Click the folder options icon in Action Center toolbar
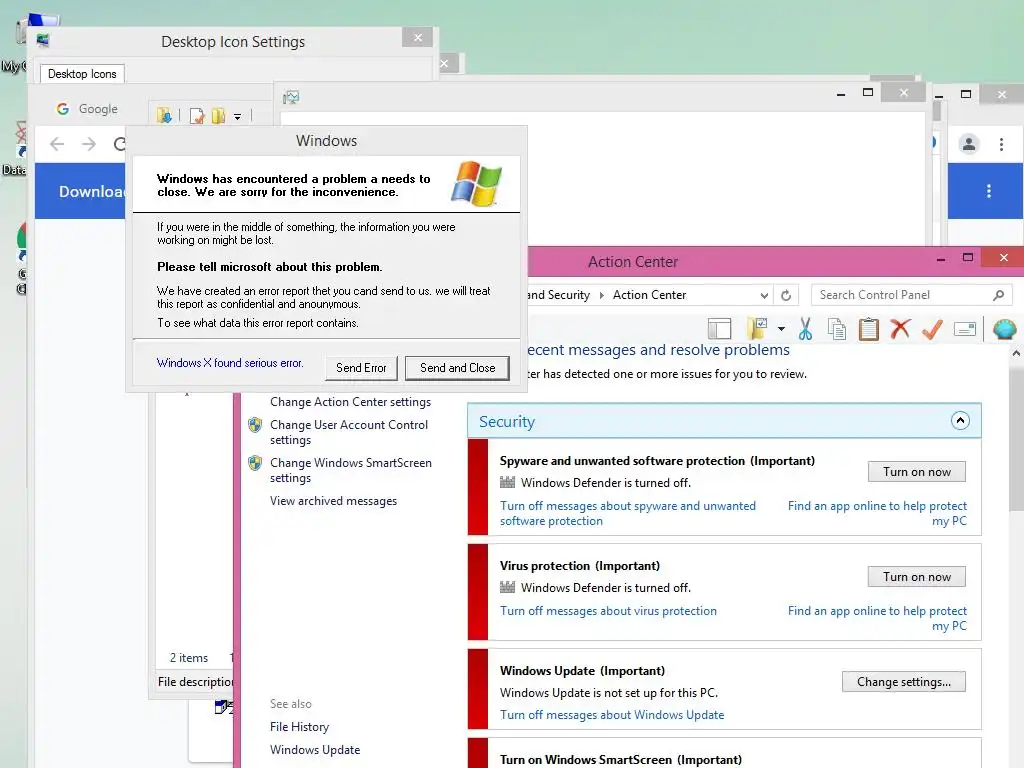This screenshot has width=1024, height=768. coord(758,328)
